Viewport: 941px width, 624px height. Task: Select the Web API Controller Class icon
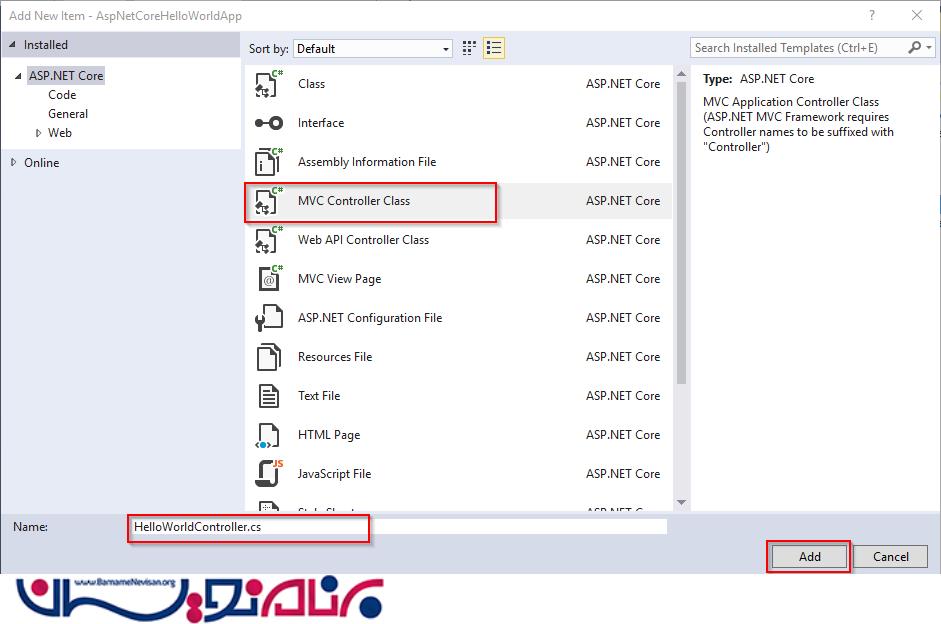pos(268,240)
